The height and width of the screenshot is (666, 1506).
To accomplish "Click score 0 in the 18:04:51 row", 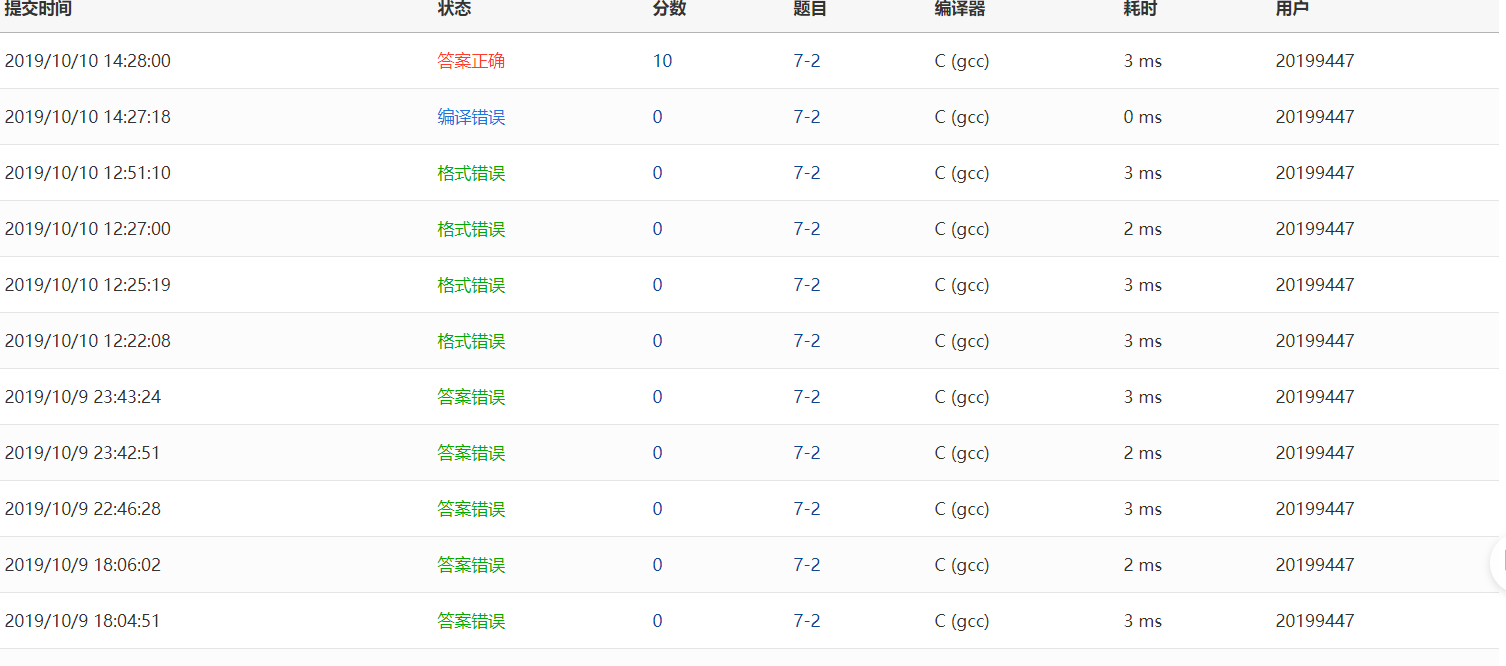I will (x=657, y=621).
